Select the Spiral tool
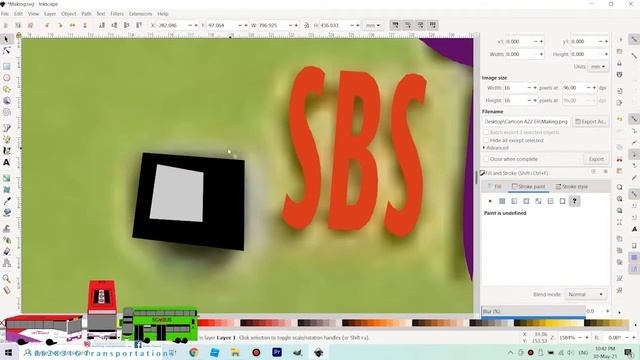The height and width of the screenshot is (360, 640). click(7, 112)
